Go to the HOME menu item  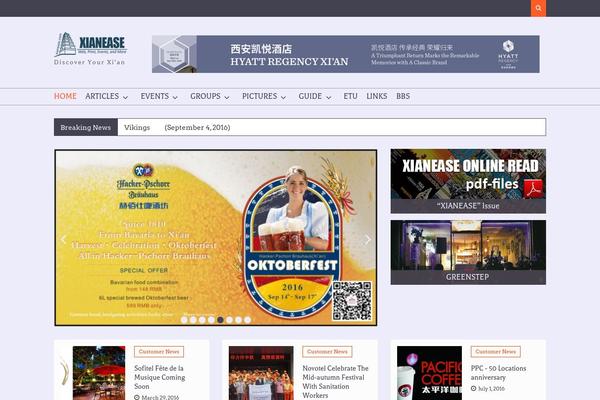[x=65, y=96]
